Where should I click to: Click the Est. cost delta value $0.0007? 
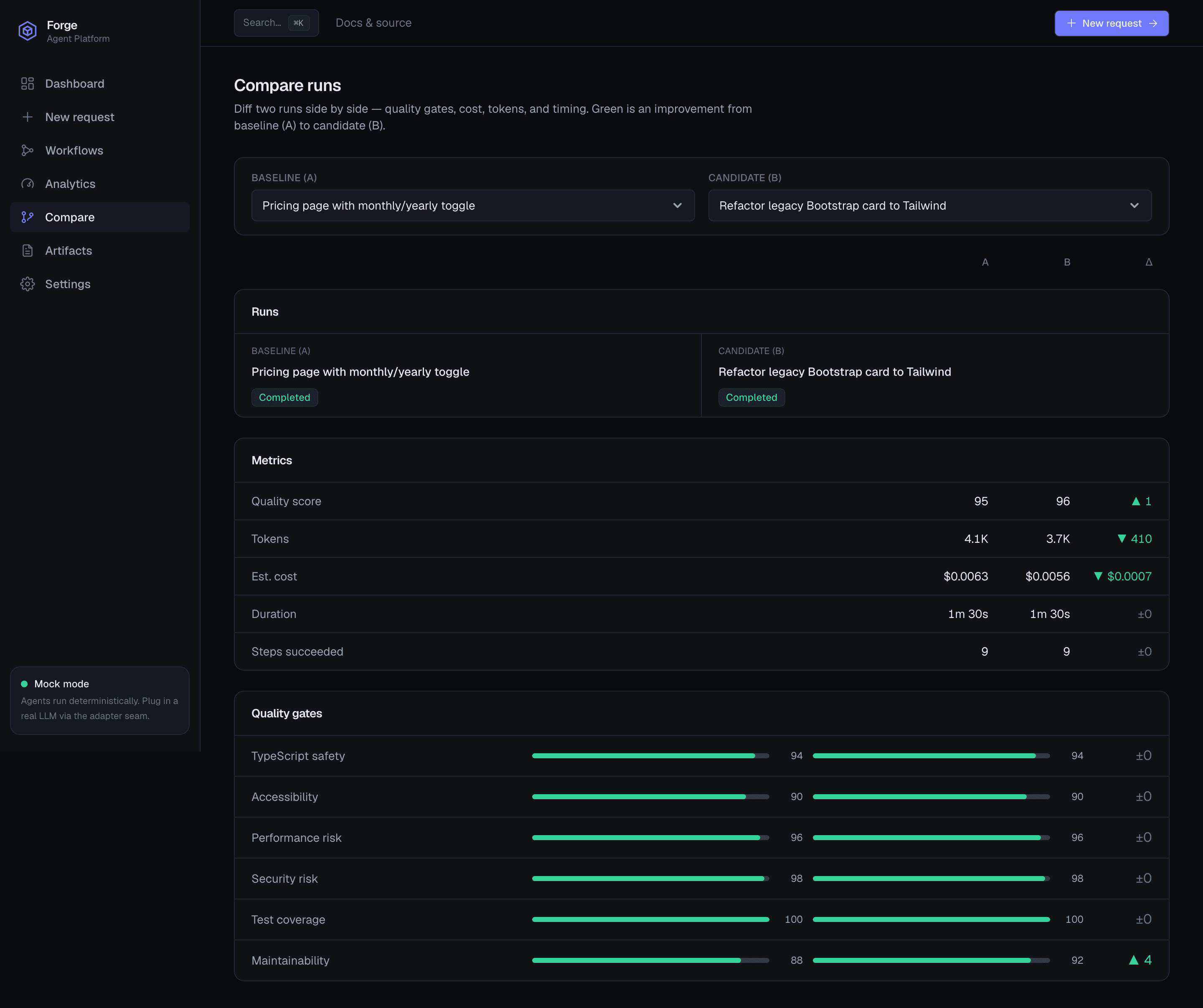coord(1129,576)
